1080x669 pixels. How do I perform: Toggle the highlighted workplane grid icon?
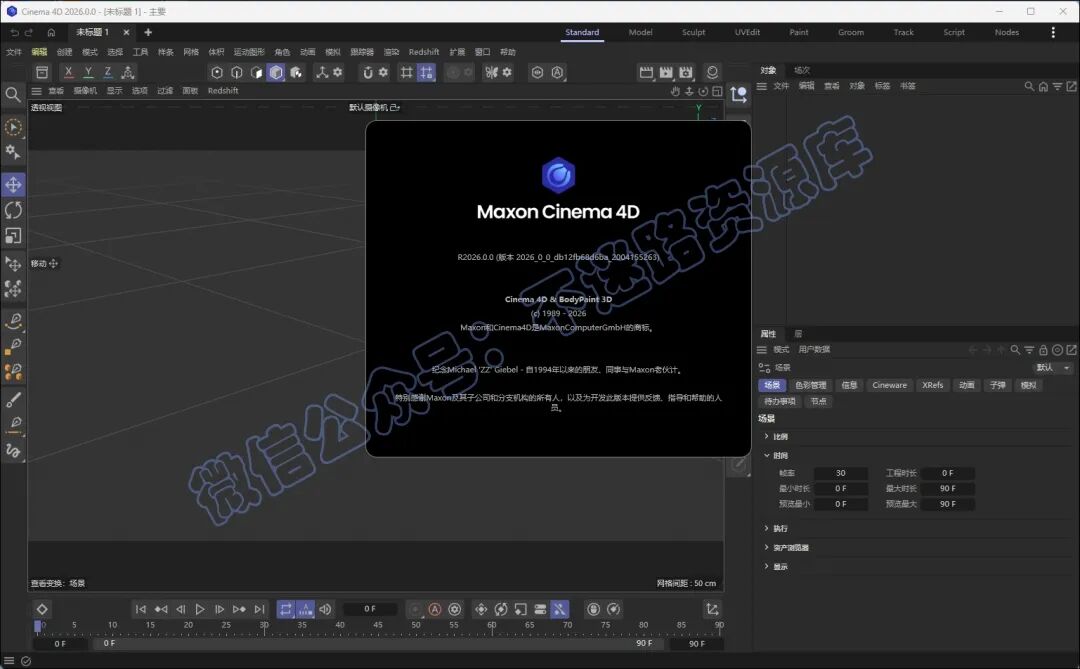[x=426, y=72]
